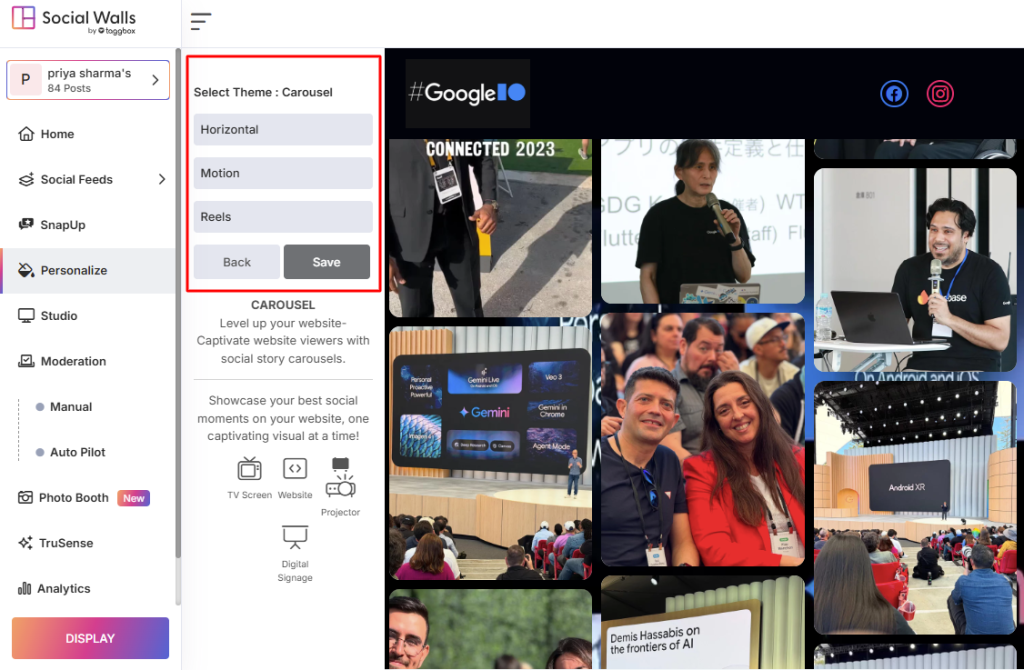Choose the Motion carousel theme

point(283,173)
